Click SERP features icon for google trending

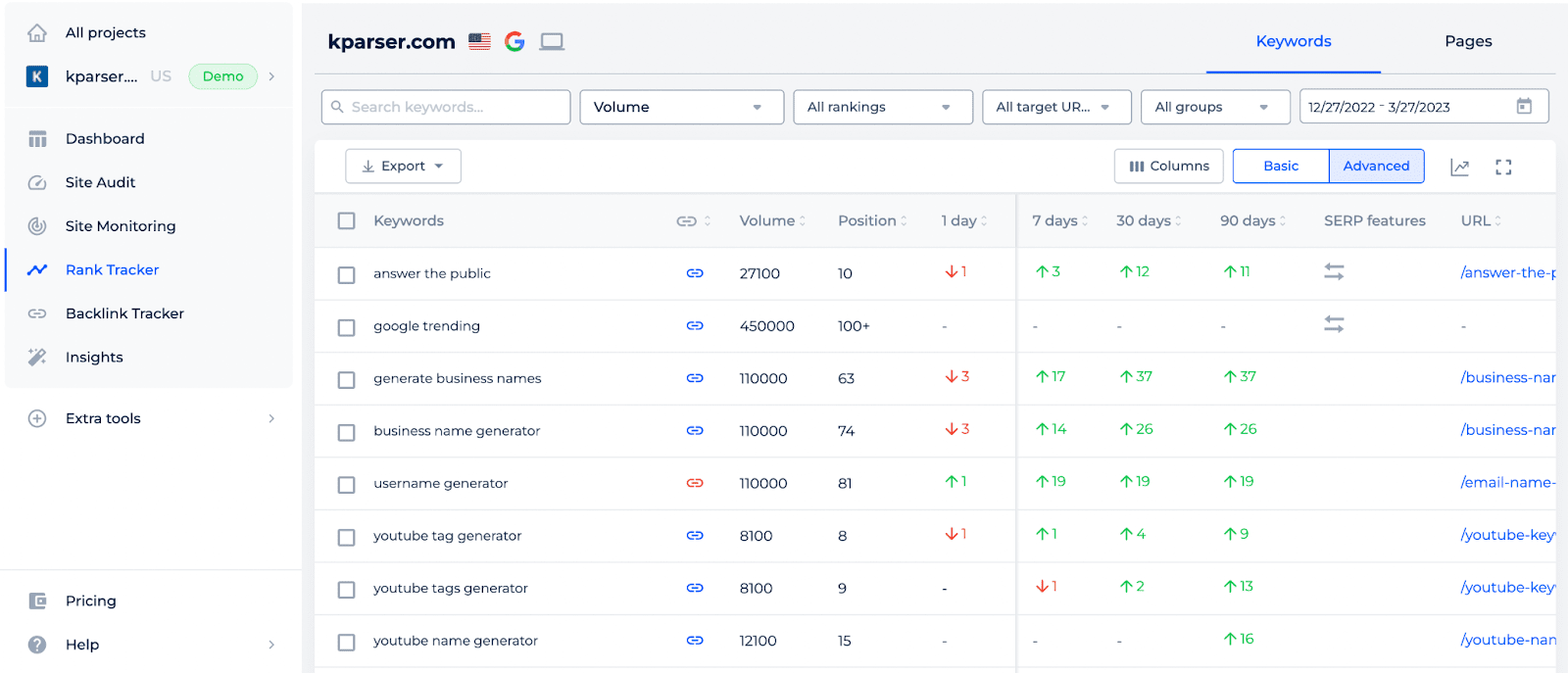click(x=1334, y=323)
